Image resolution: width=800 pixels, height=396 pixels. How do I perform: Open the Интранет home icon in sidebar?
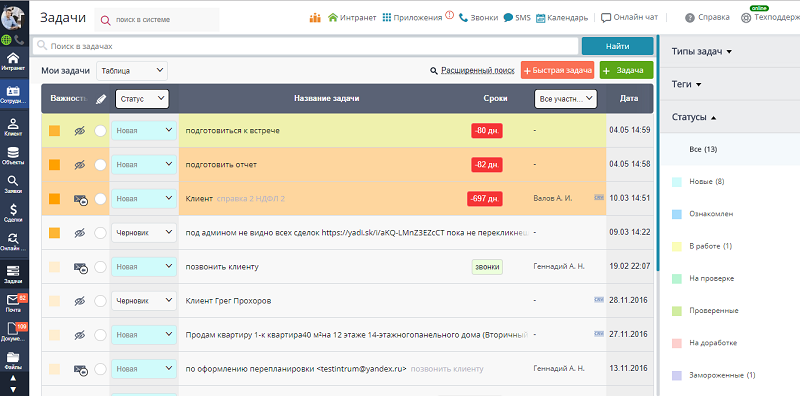(13, 58)
